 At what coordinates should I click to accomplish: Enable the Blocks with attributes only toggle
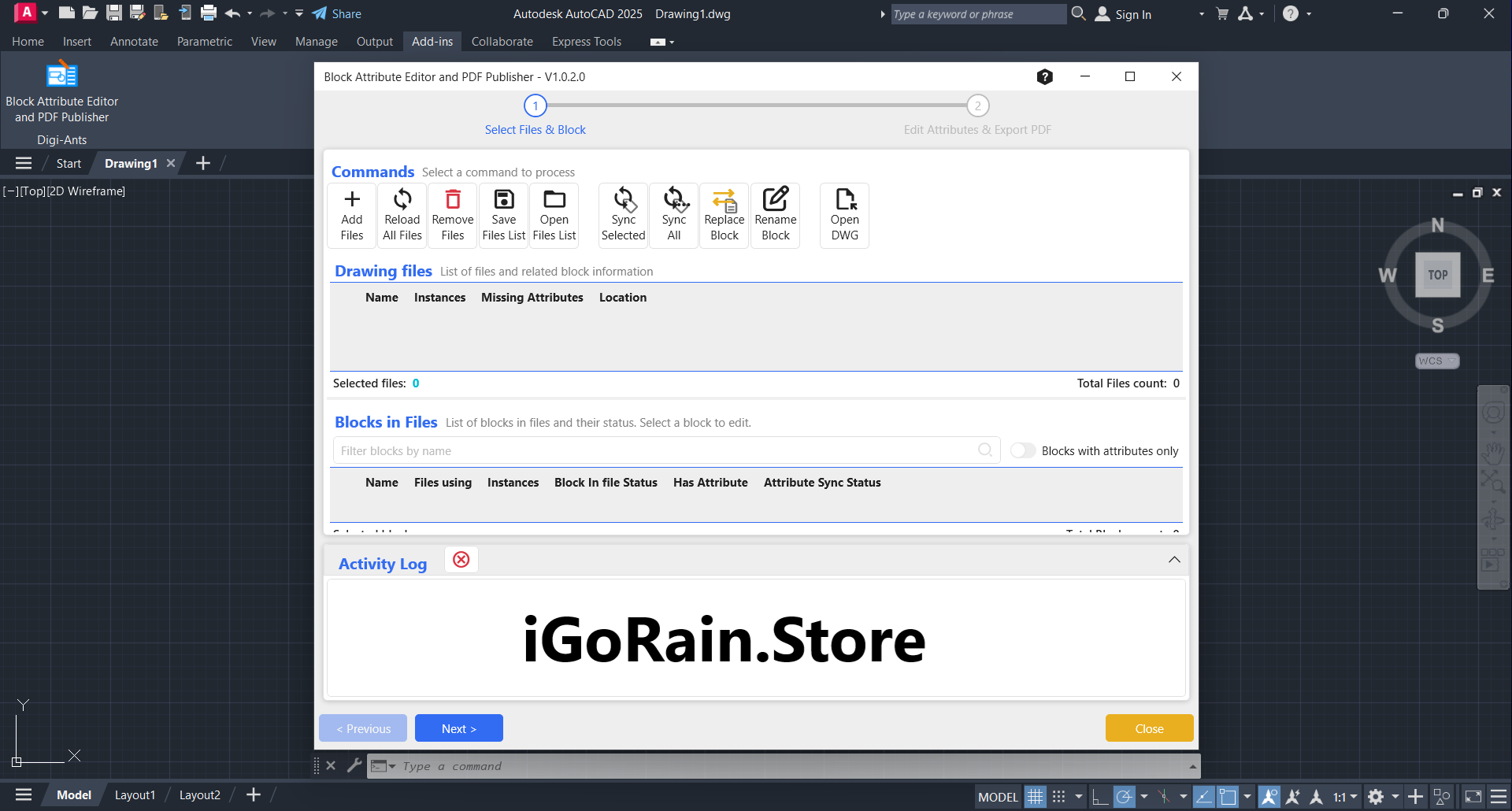pos(1023,450)
